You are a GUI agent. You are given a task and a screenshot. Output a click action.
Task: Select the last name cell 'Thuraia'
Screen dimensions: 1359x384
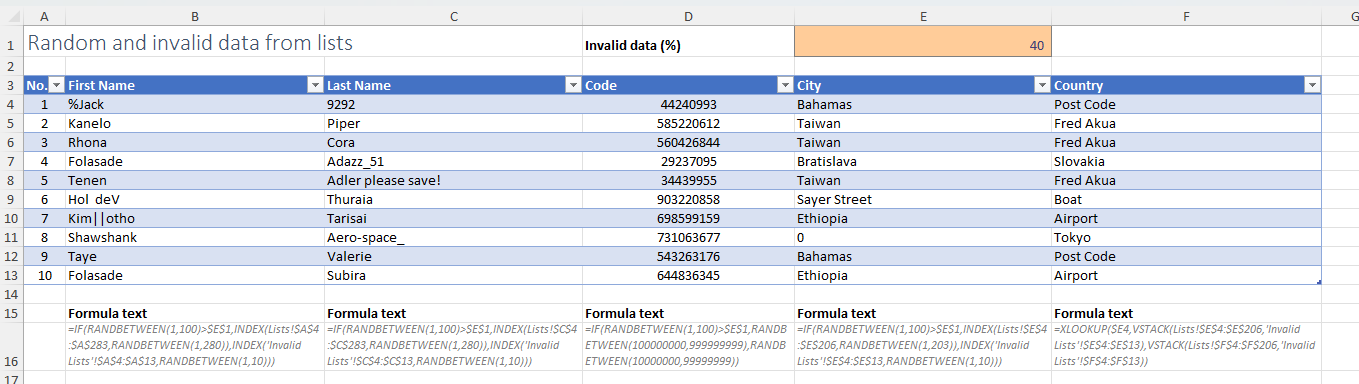(x=453, y=200)
